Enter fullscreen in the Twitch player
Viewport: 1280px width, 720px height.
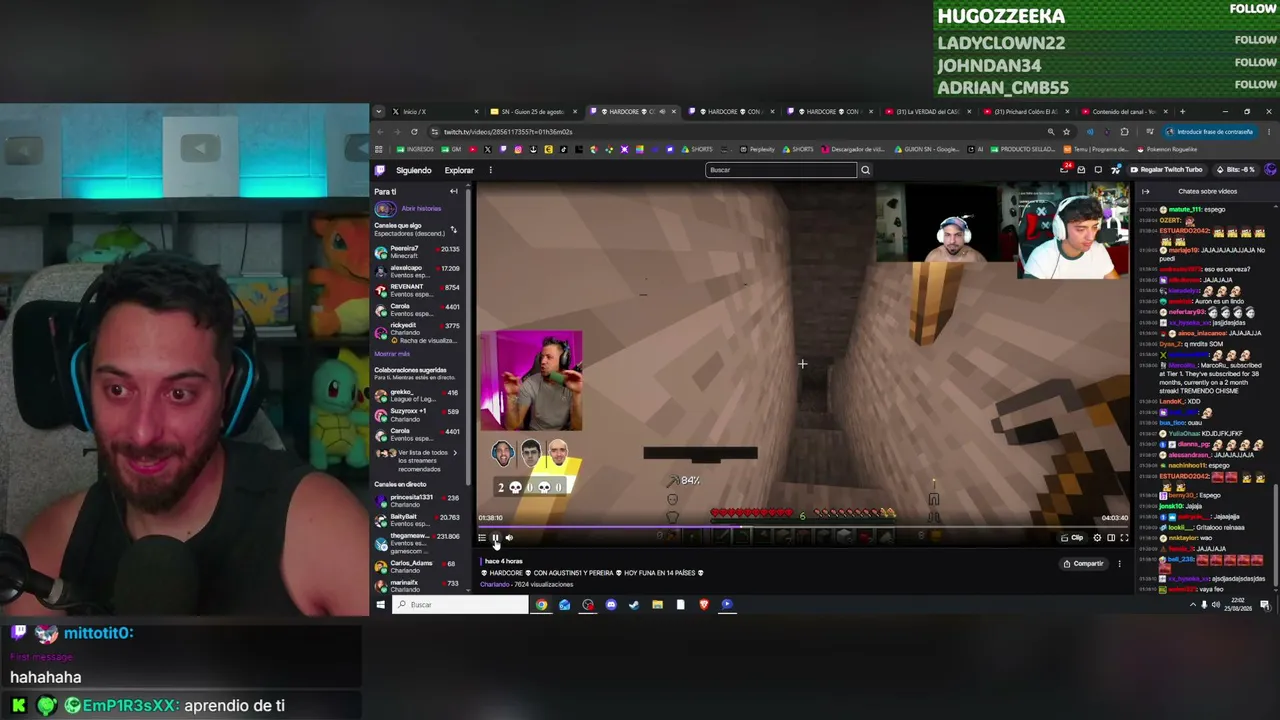pyautogui.click(x=1123, y=538)
